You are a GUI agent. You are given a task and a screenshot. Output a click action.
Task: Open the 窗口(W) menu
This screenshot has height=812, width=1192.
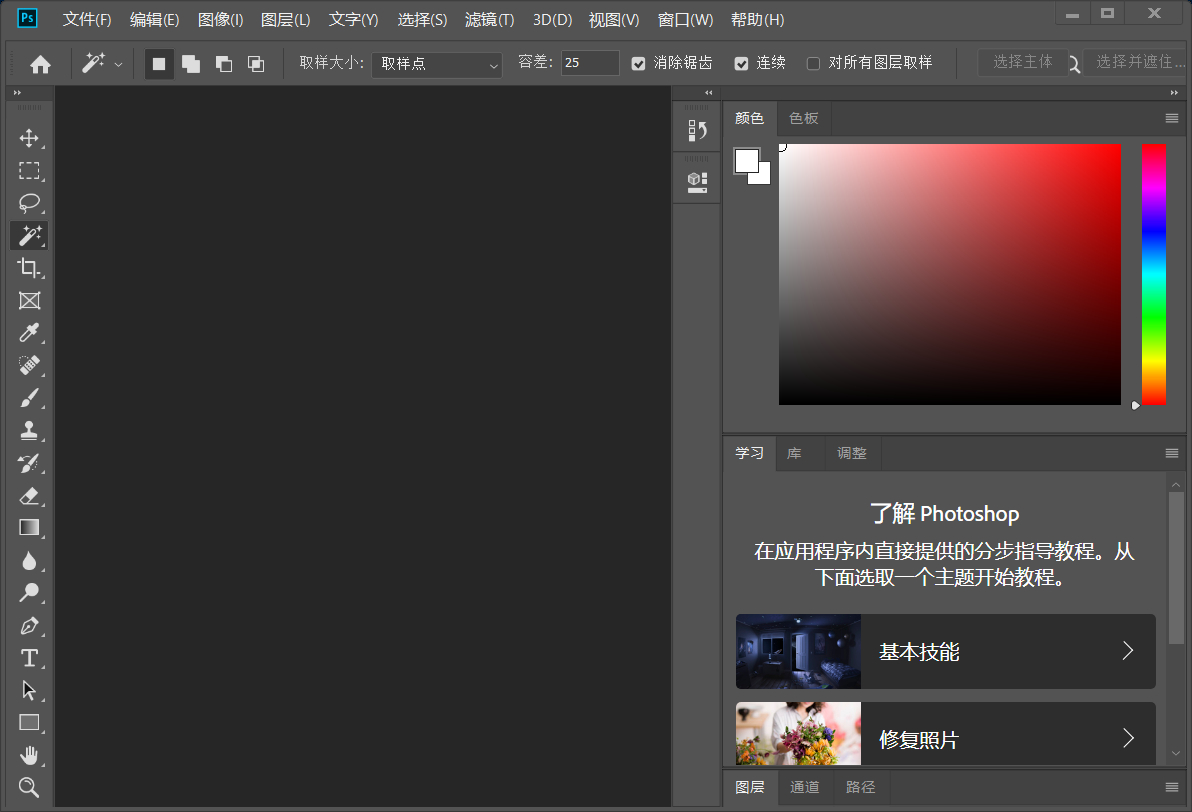(x=685, y=20)
